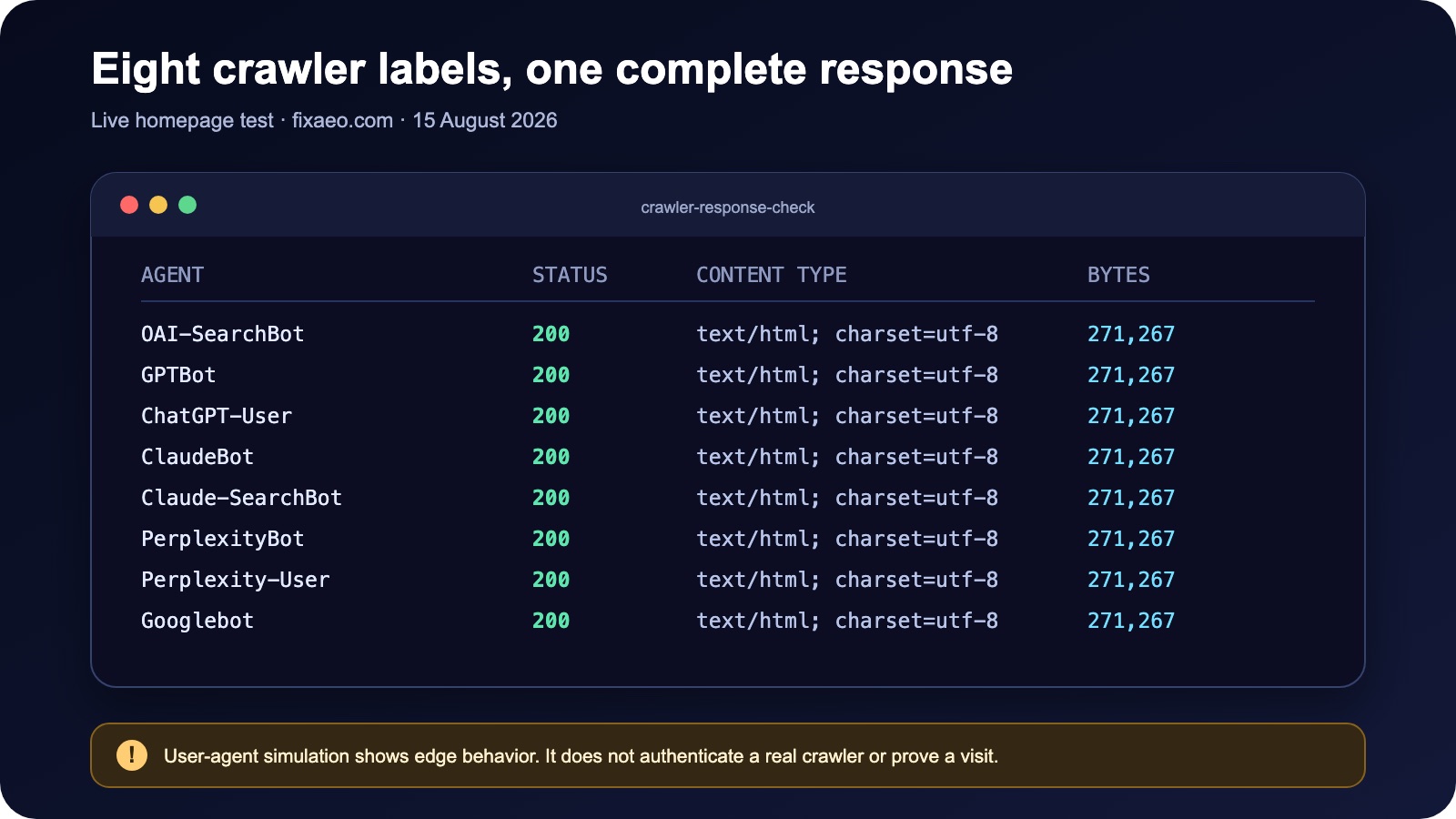Click the 200 status for Googlebot
This screenshot has height=819, width=1456.
click(x=551, y=621)
